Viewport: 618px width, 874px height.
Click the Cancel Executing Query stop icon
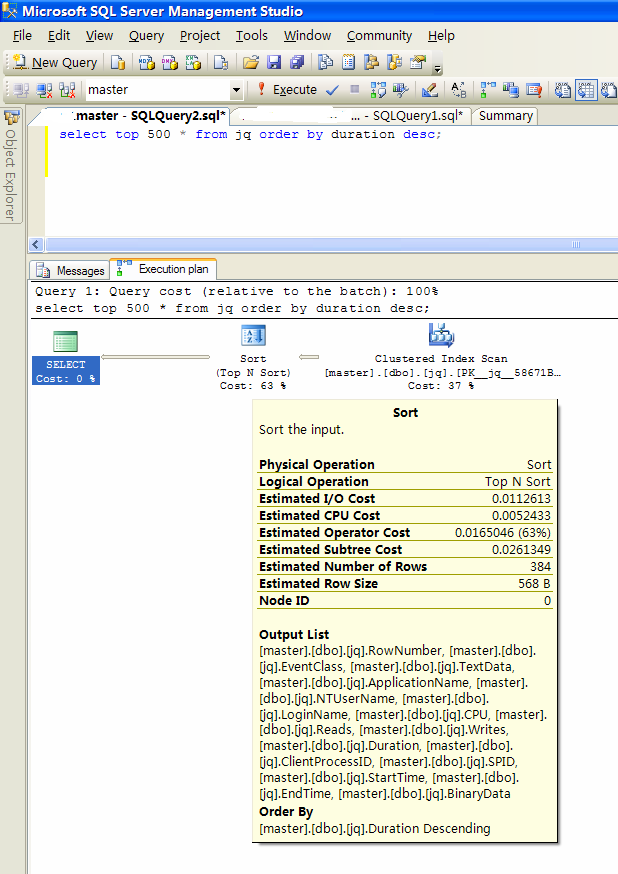click(x=354, y=90)
